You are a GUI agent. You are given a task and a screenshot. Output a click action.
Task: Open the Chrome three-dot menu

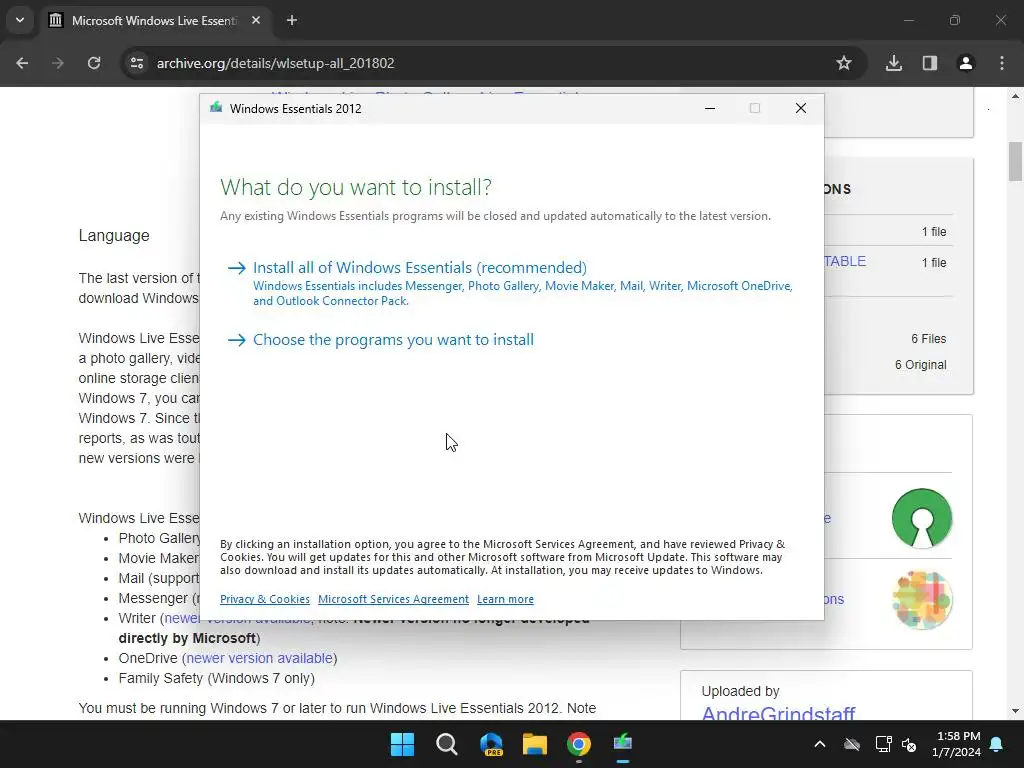click(1002, 63)
